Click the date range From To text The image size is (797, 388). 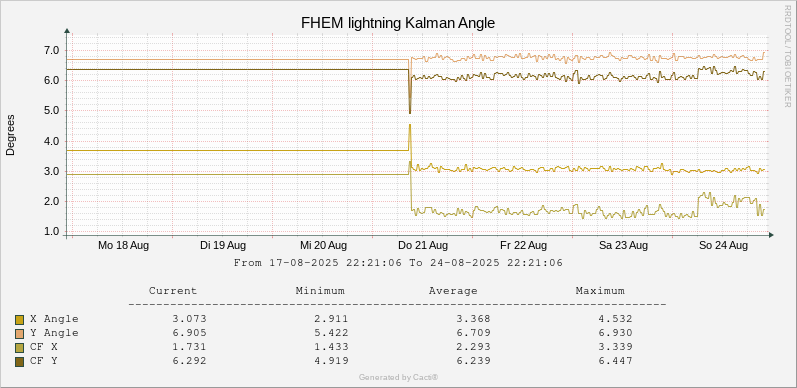[398, 263]
